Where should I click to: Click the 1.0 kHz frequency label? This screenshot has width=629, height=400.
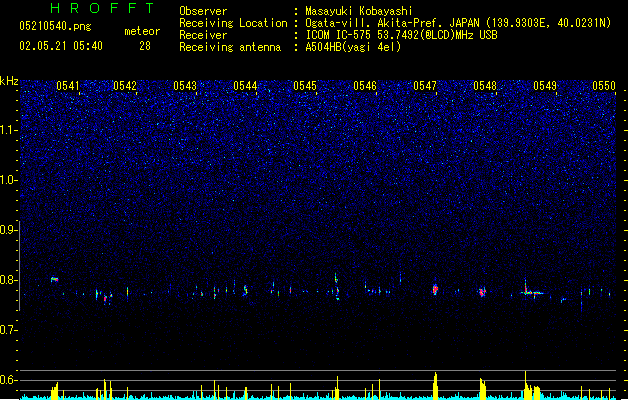pos(9,180)
